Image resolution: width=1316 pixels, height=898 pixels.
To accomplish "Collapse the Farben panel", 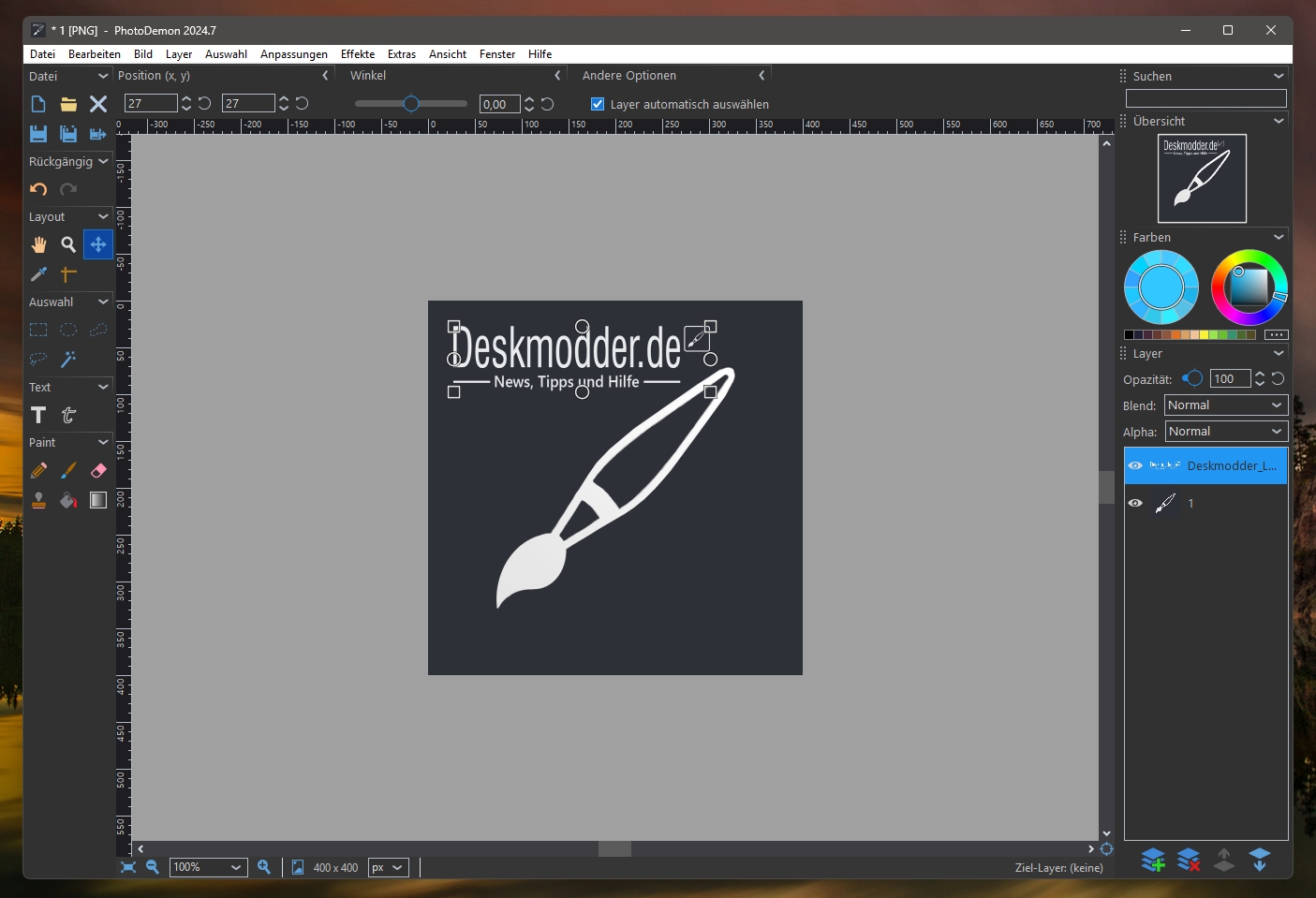I will tap(1279, 237).
